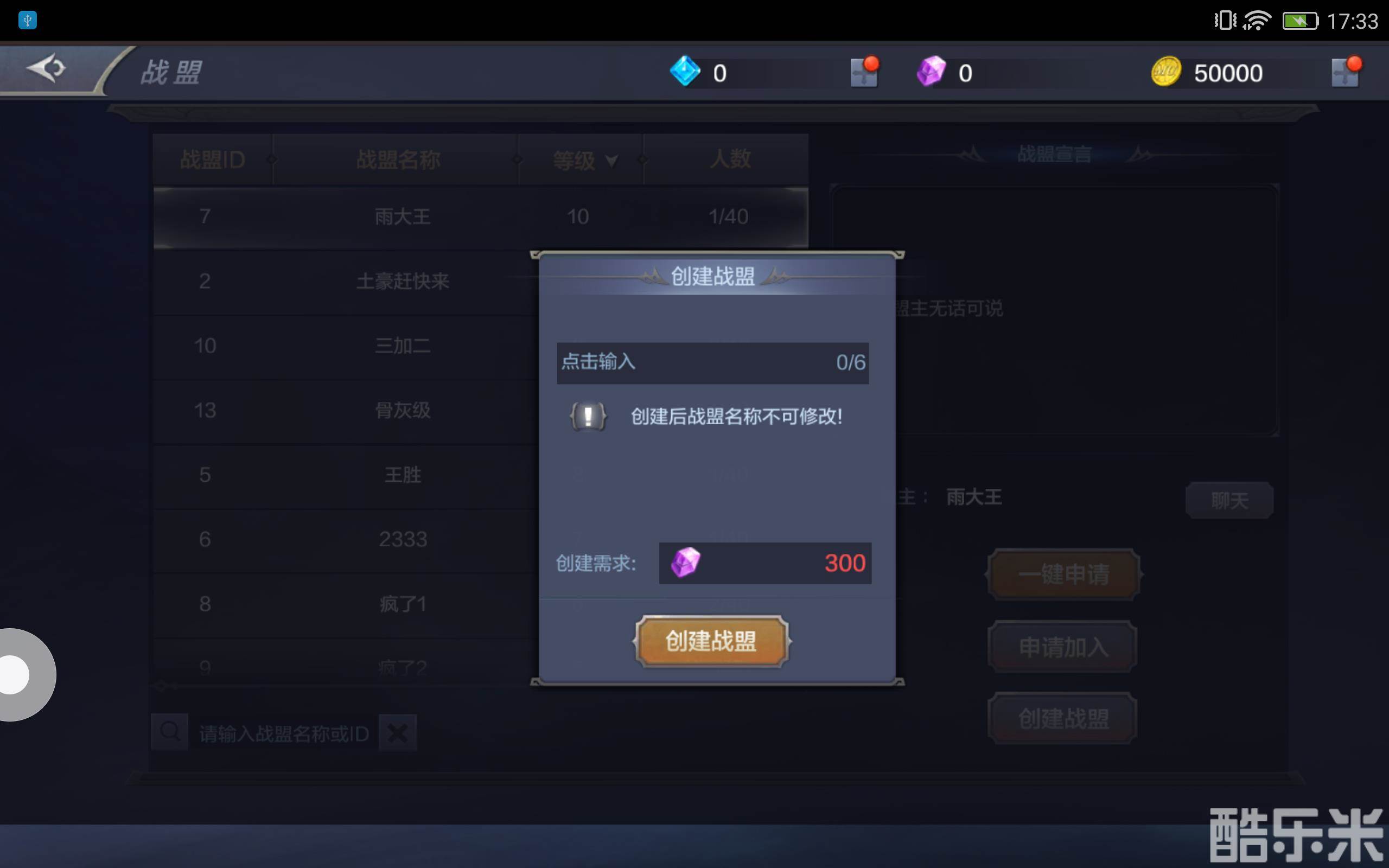The image size is (1389, 868).
Task: Click the 一键申请 button
Action: click(x=1063, y=574)
